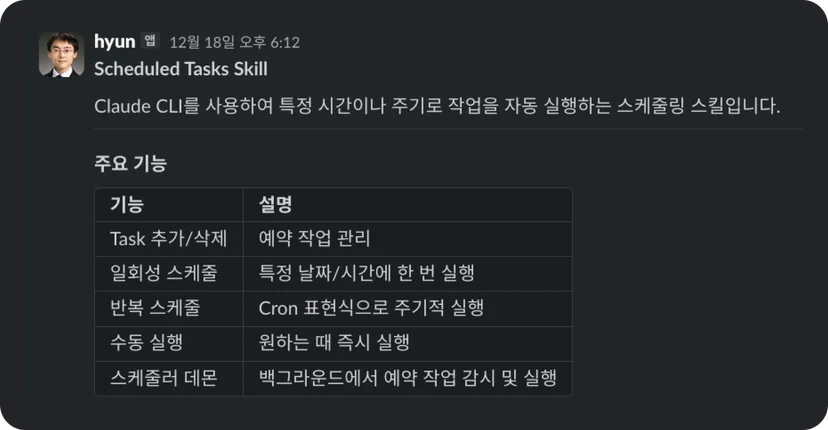Click the 원하는 때 즉시 실행 cell
Image resolution: width=828 pixels, height=430 pixels.
(x=408, y=343)
